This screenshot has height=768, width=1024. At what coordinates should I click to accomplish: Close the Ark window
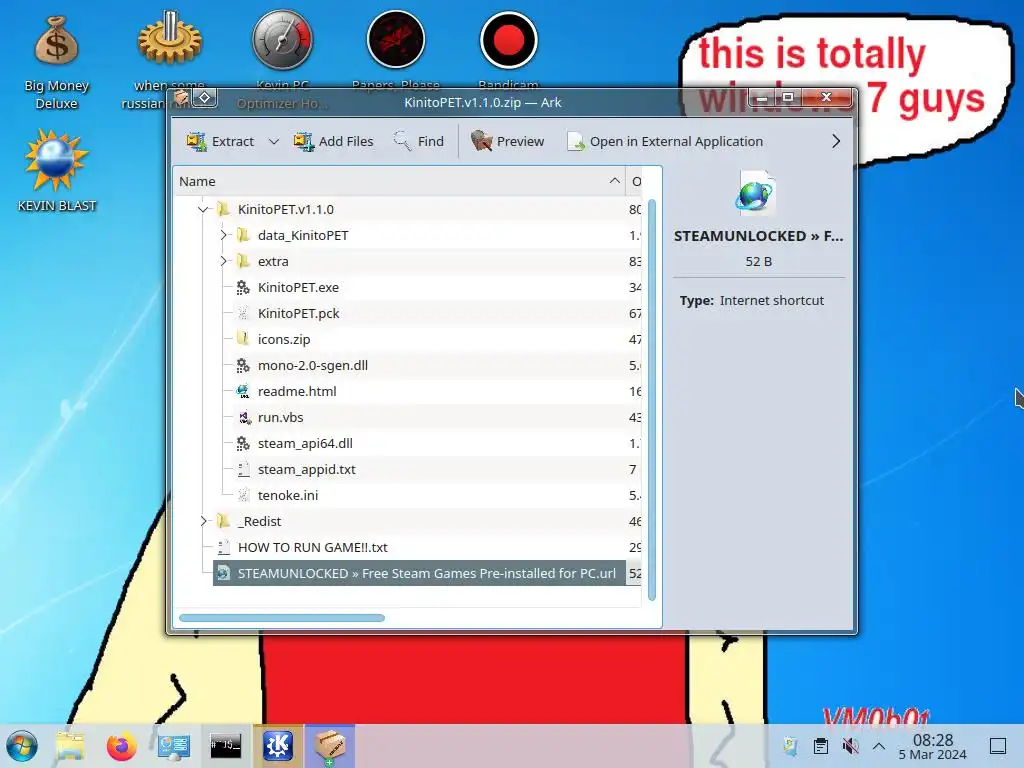(x=826, y=97)
